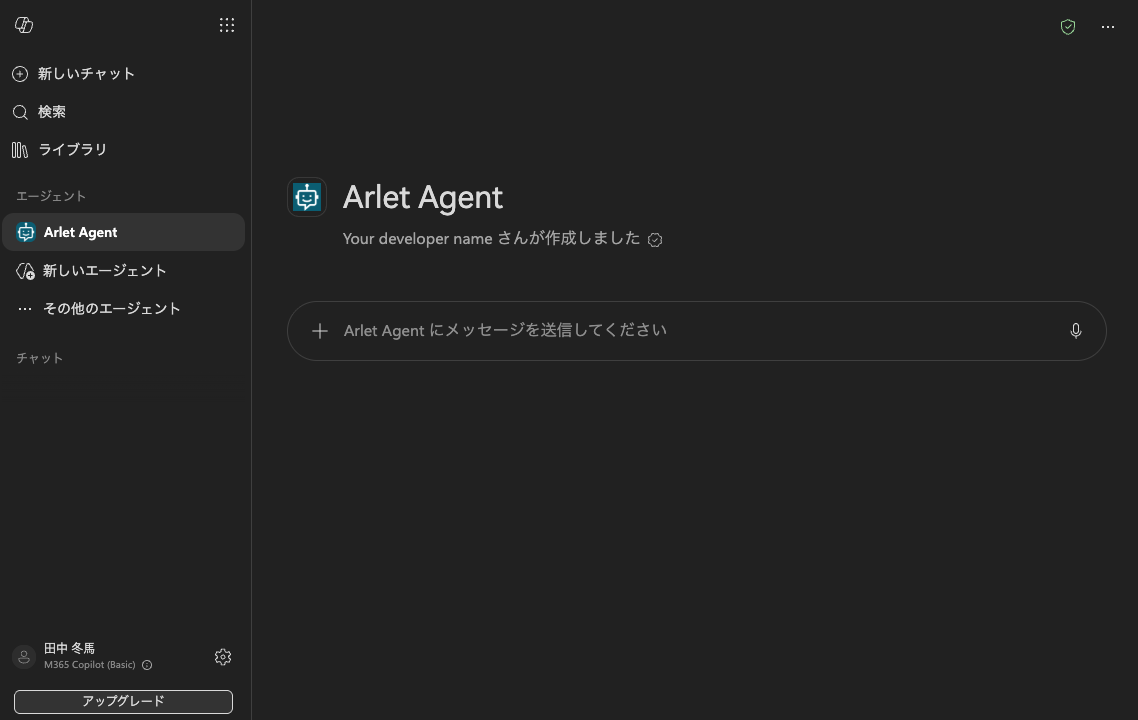
Task: Click the 田中 冬馬 profile avatar
Action: click(x=24, y=657)
